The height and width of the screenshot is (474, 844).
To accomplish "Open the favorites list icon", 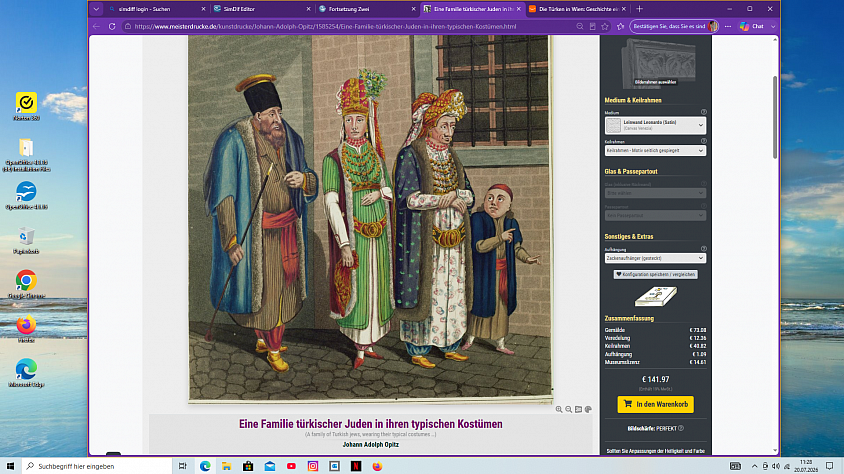I will pyautogui.click(x=621, y=26).
